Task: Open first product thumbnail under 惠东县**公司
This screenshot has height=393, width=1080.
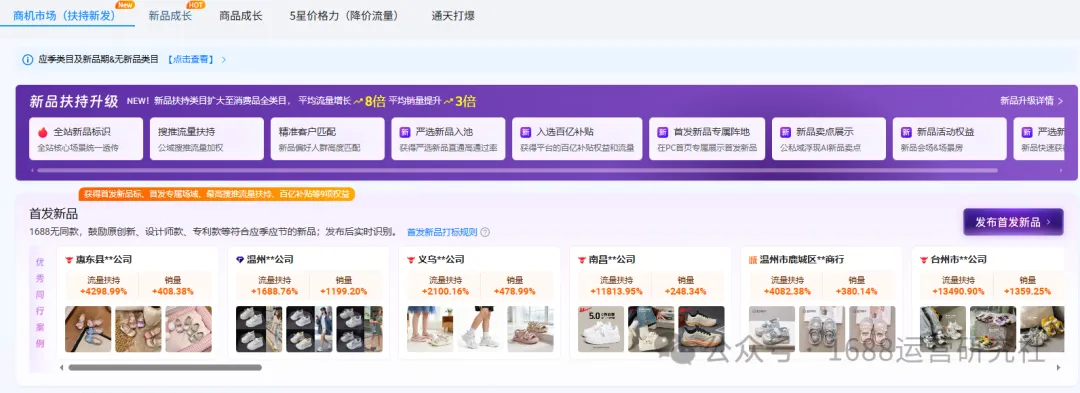Action: 88,329
